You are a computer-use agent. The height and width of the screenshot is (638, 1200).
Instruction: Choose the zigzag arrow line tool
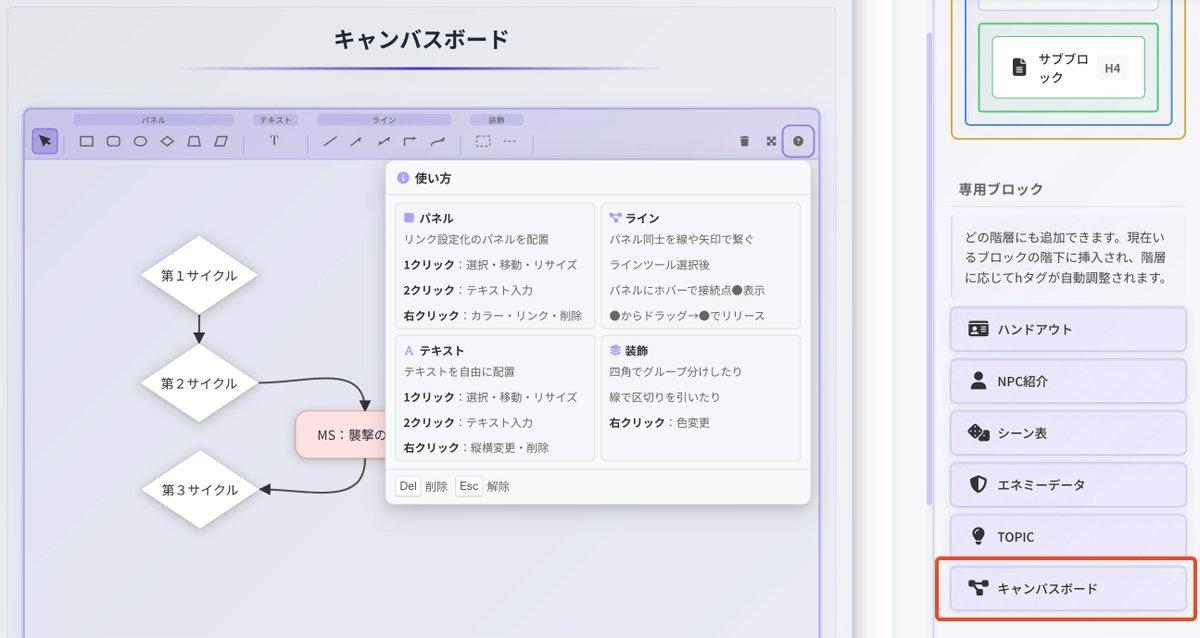[x=383, y=141]
